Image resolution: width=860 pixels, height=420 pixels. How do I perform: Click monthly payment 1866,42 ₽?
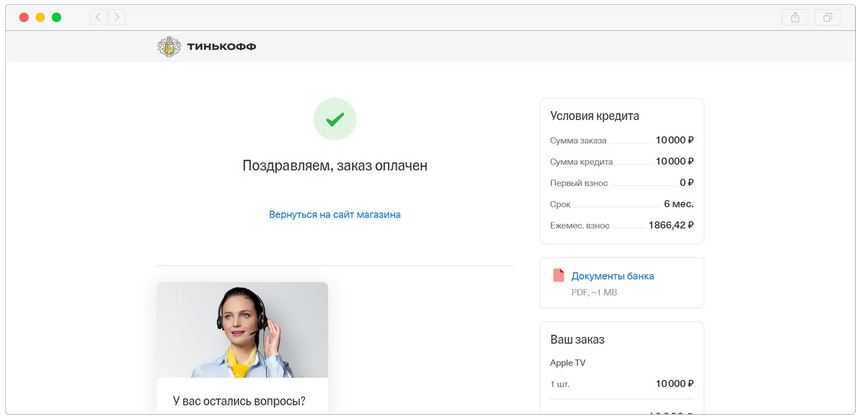click(671, 225)
